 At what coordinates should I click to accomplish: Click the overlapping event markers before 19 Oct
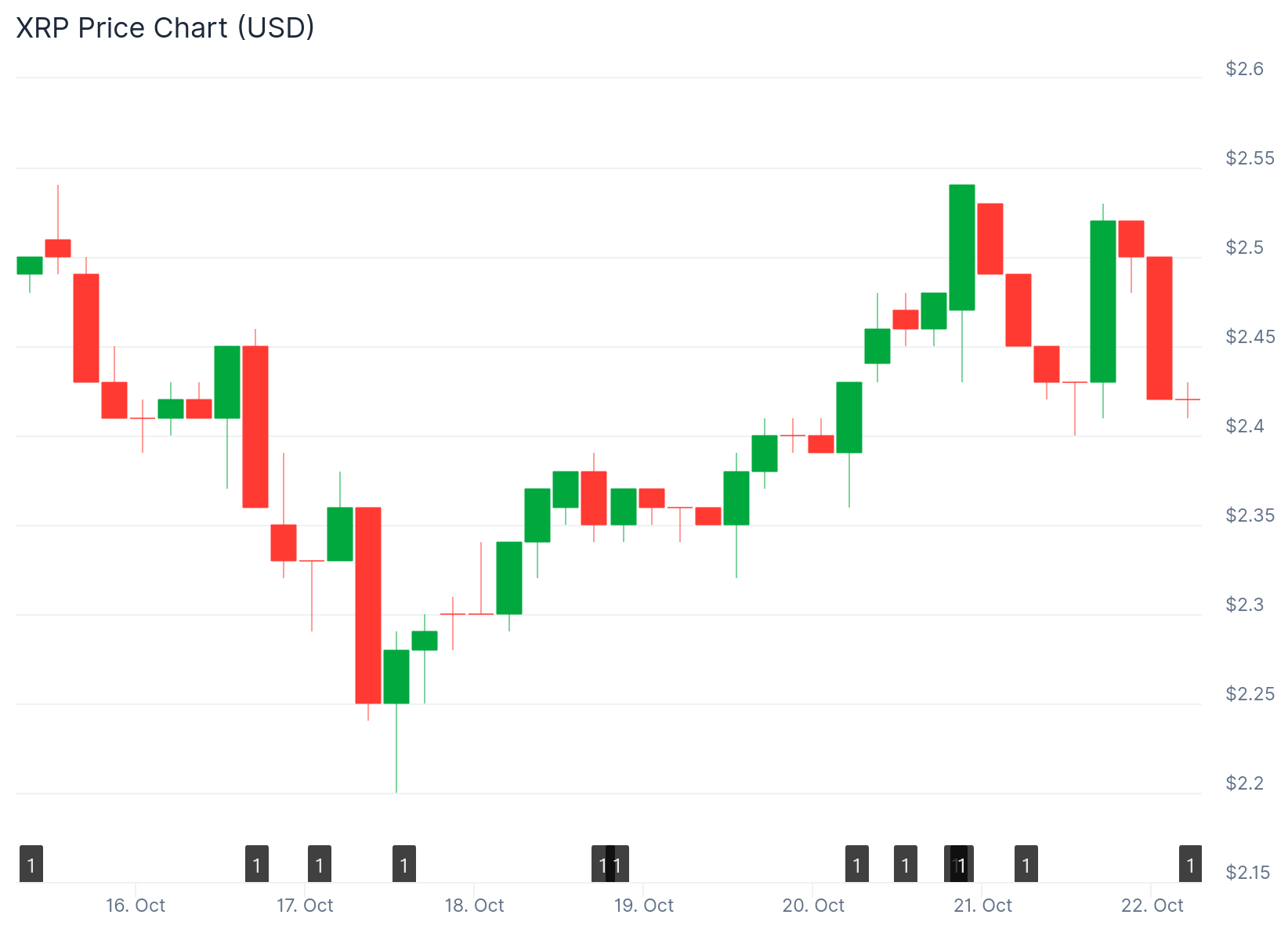click(x=610, y=865)
